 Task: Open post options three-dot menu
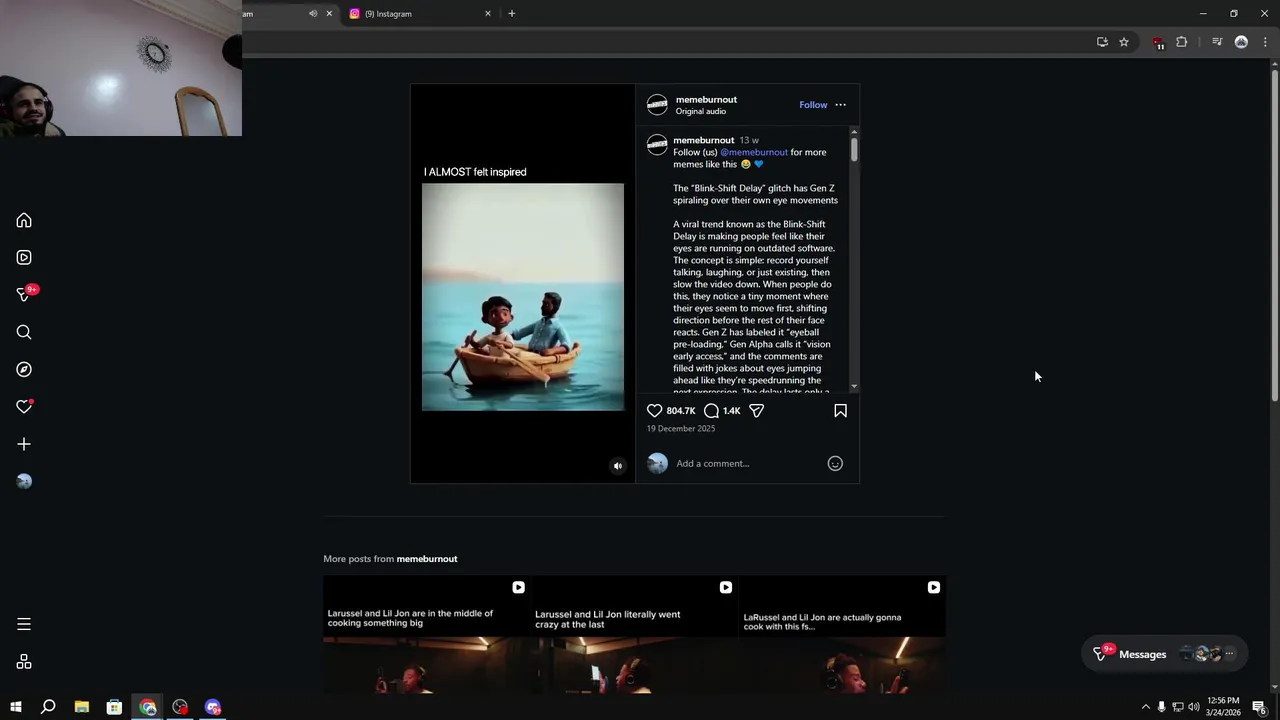coord(840,105)
